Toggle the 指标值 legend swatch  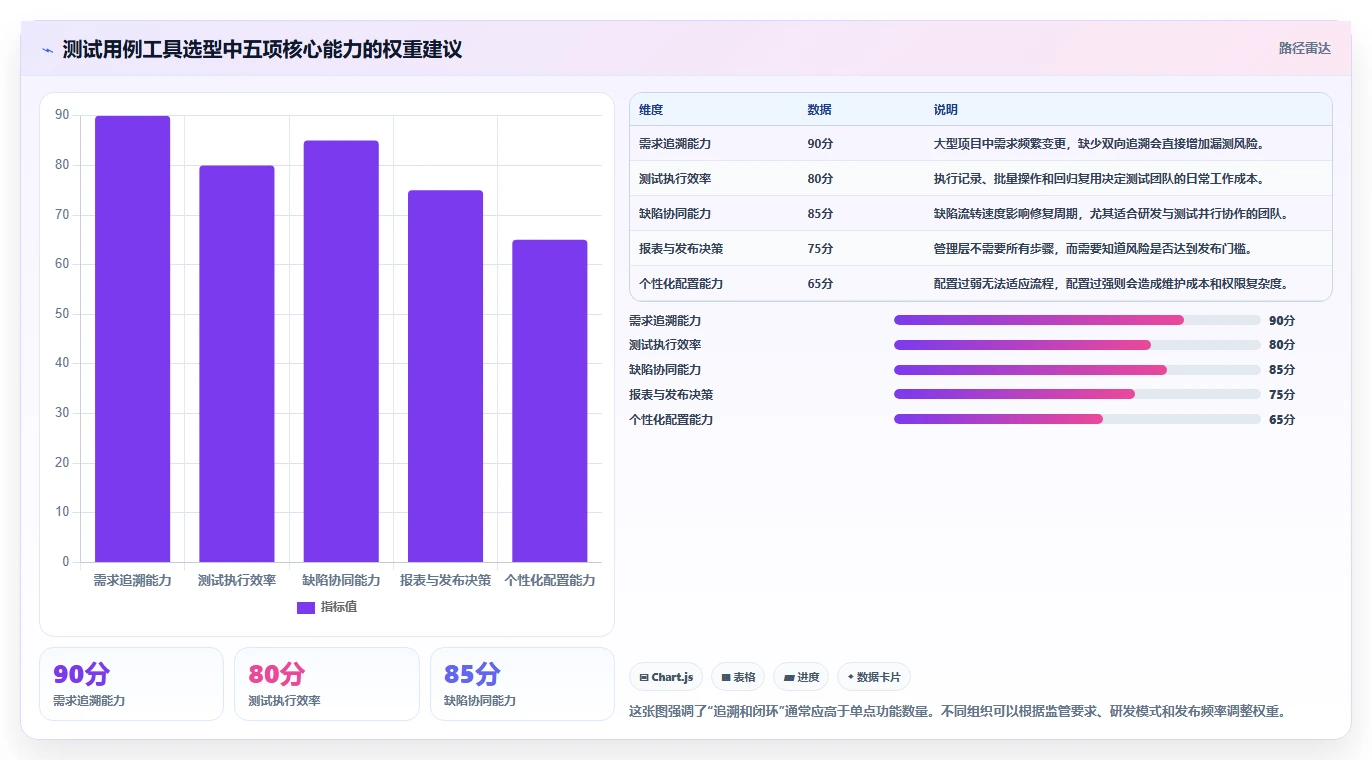pyautogui.click(x=306, y=607)
